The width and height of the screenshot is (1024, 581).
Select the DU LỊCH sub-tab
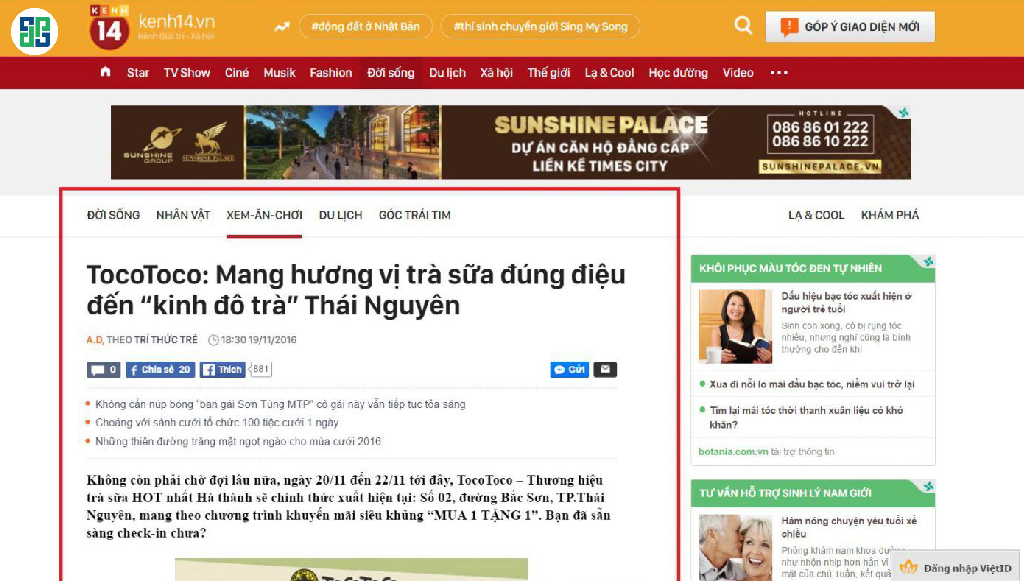tap(340, 215)
